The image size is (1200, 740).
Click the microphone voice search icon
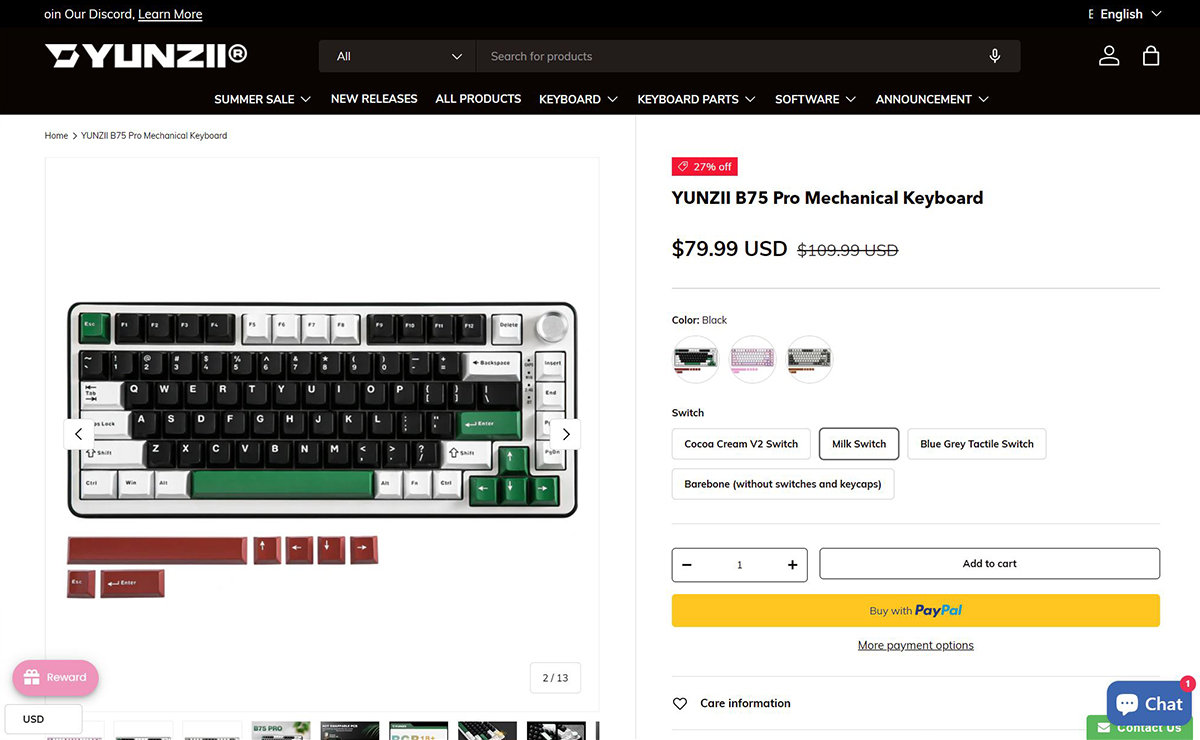[x=994, y=56]
